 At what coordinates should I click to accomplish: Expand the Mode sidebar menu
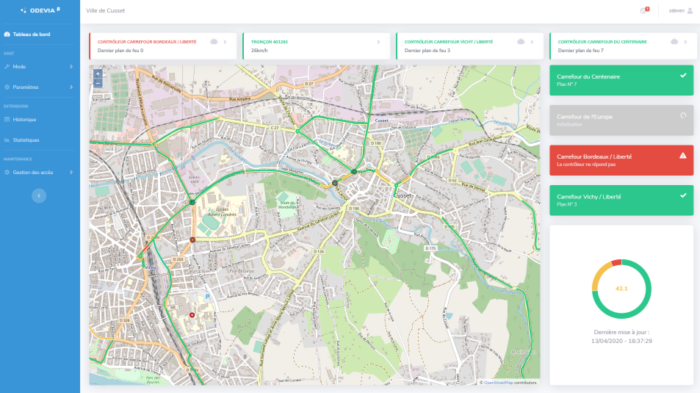click(x=39, y=67)
